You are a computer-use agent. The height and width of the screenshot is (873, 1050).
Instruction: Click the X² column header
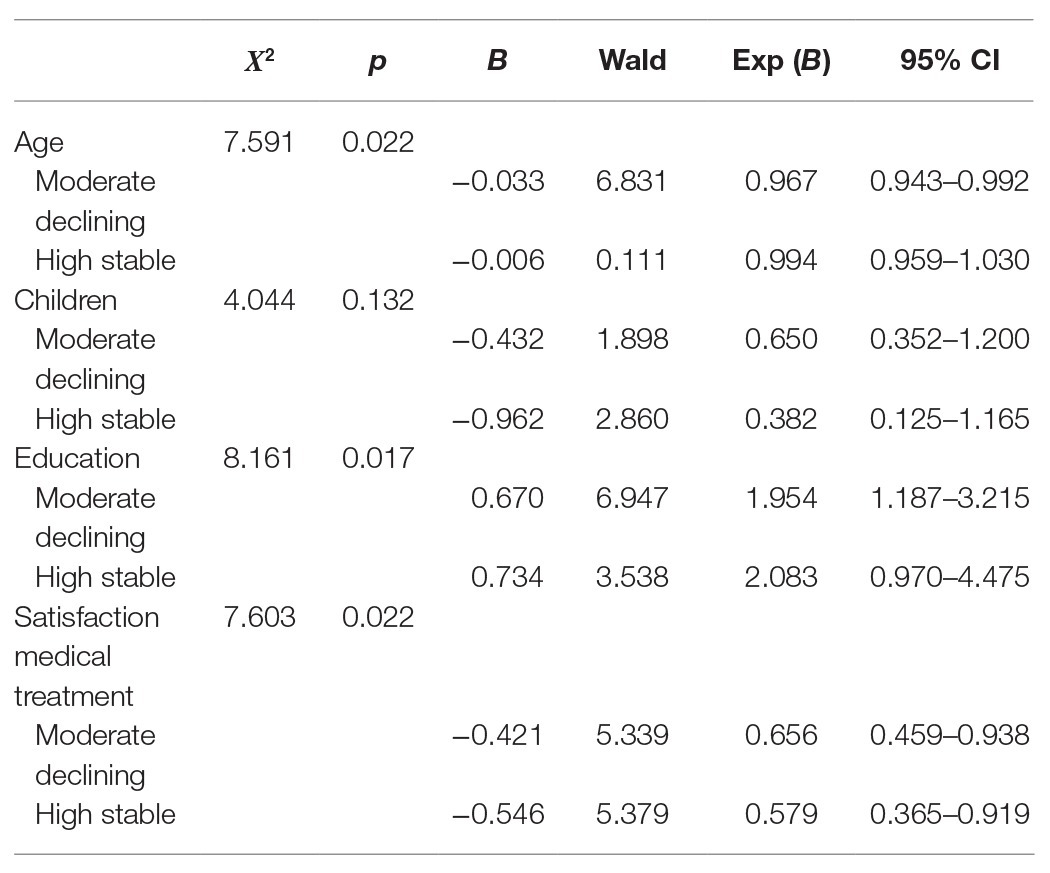(x=259, y=61)
